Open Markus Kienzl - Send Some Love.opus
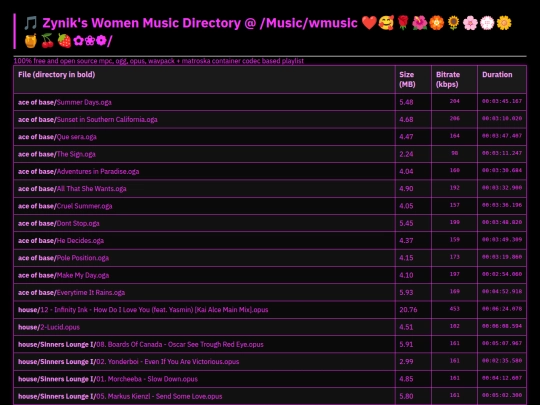Screen dimensions: 540x405 pyautogui.click(x=159, y=396)
